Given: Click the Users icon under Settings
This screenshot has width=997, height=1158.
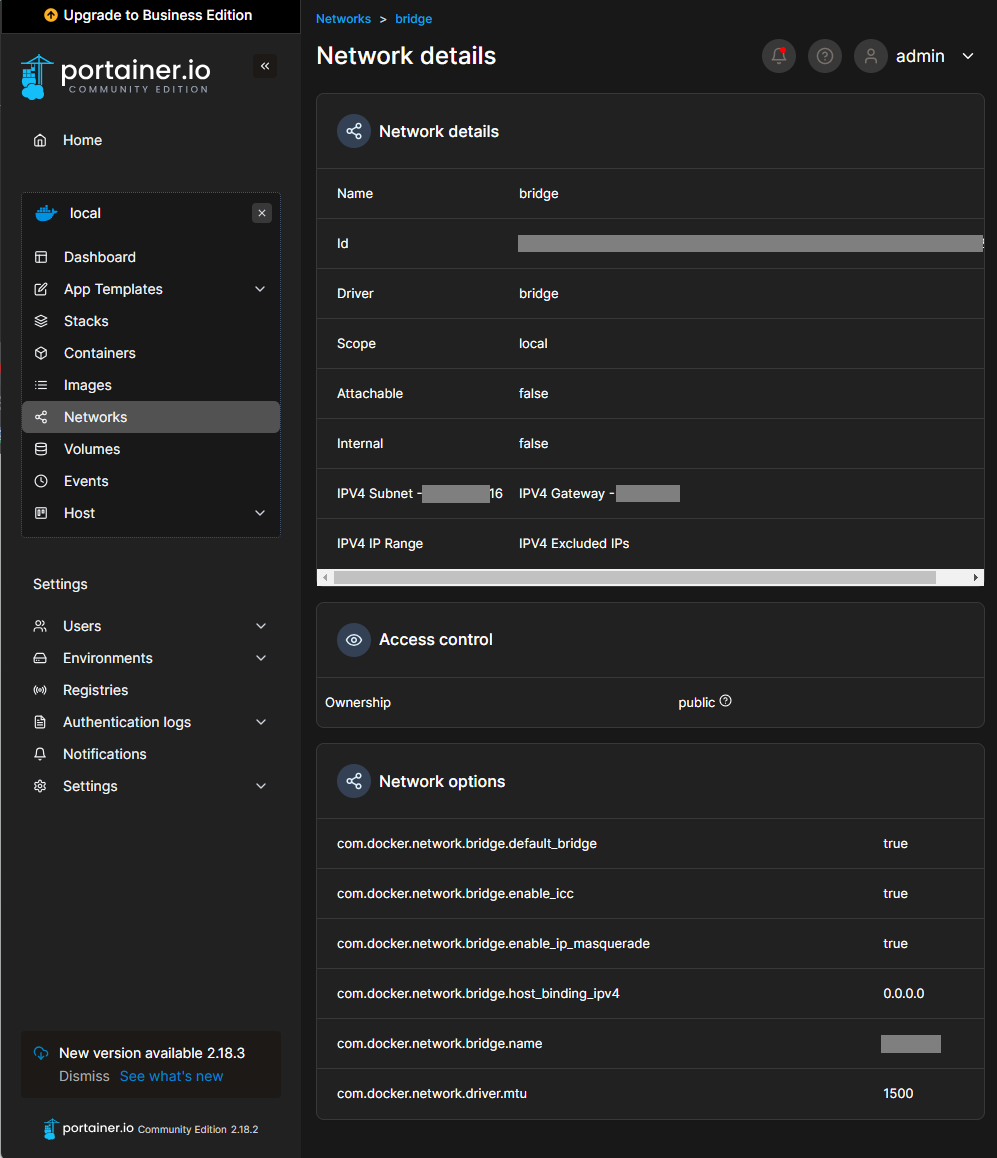Looking at the screenshot, I should tap(41, 626).
